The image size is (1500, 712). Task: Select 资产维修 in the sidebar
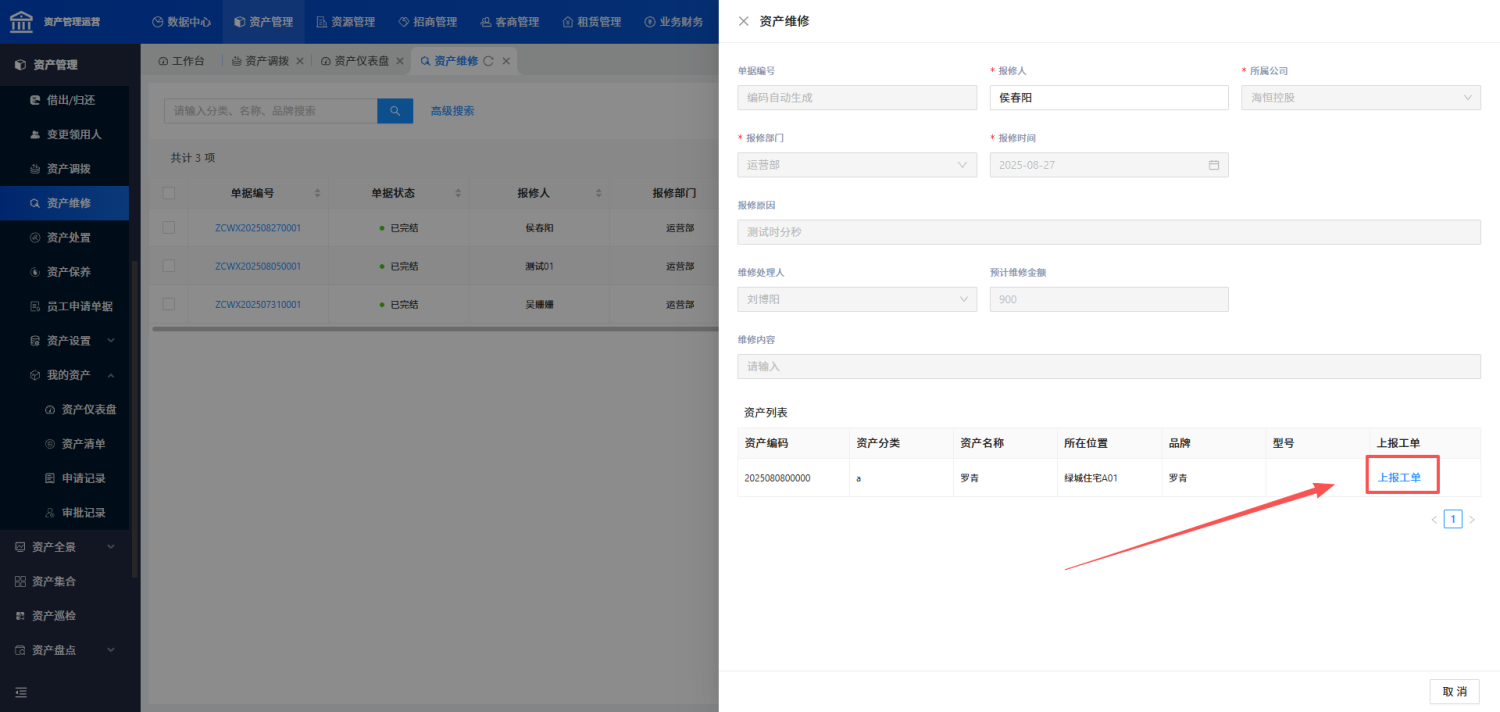pos(64,203)
